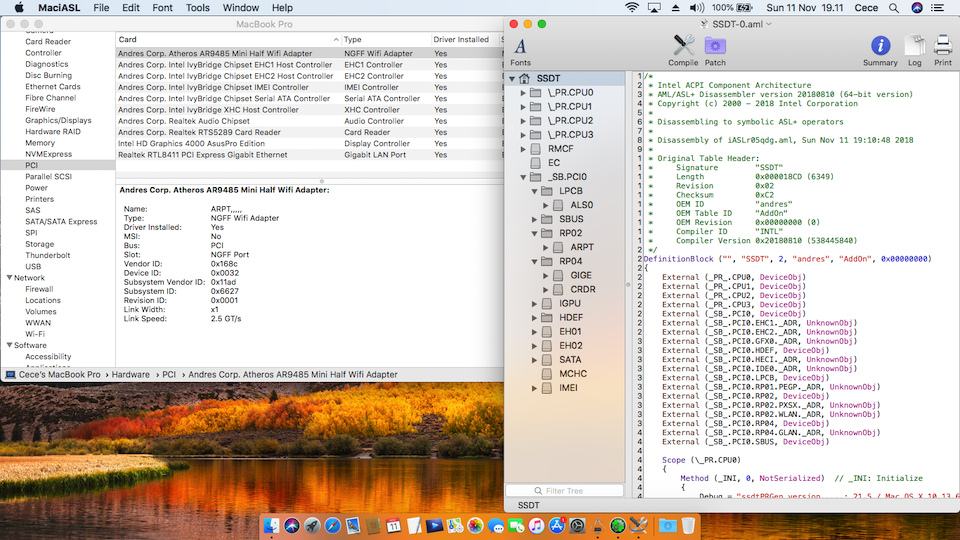Select Intel HD Graphics 4000 AsusPro Edition row
The image size is (960, 540).
point(309,144)
